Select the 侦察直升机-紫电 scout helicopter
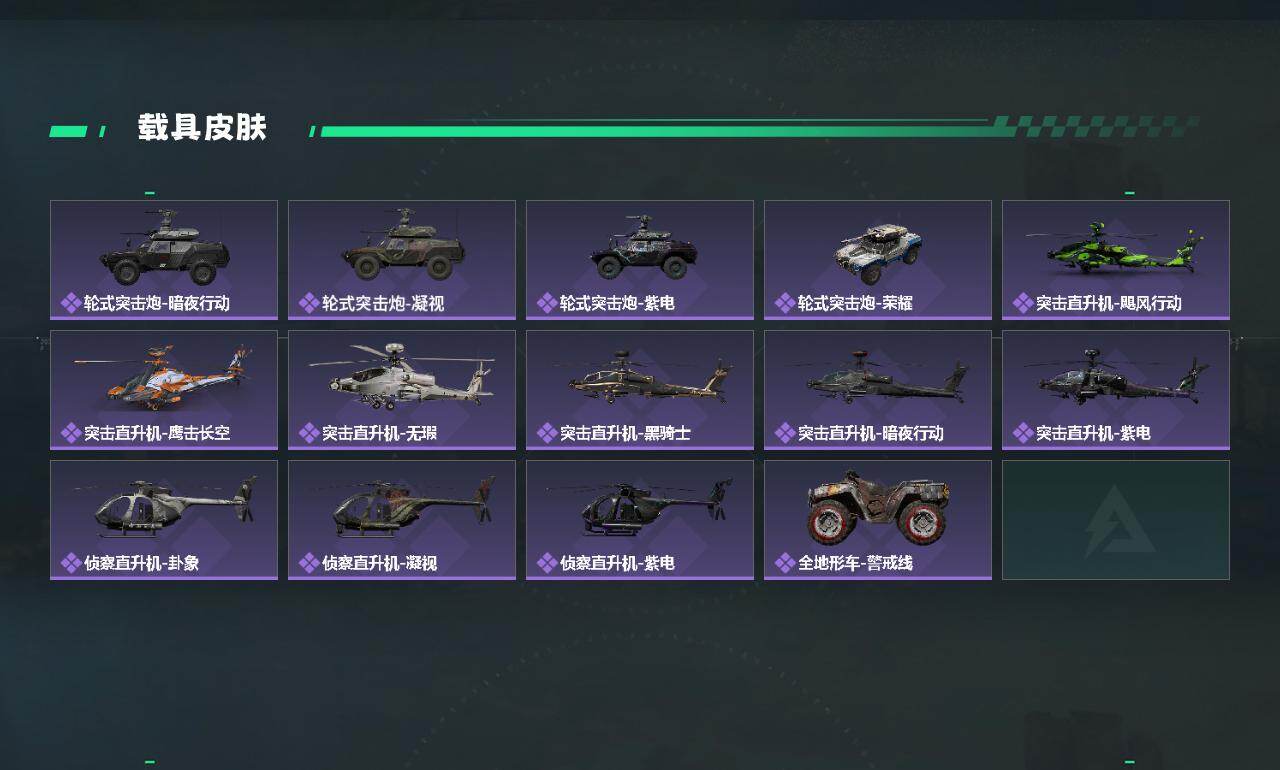The image size is (1280, 770). pyautogui.click(x=640, y=520)
